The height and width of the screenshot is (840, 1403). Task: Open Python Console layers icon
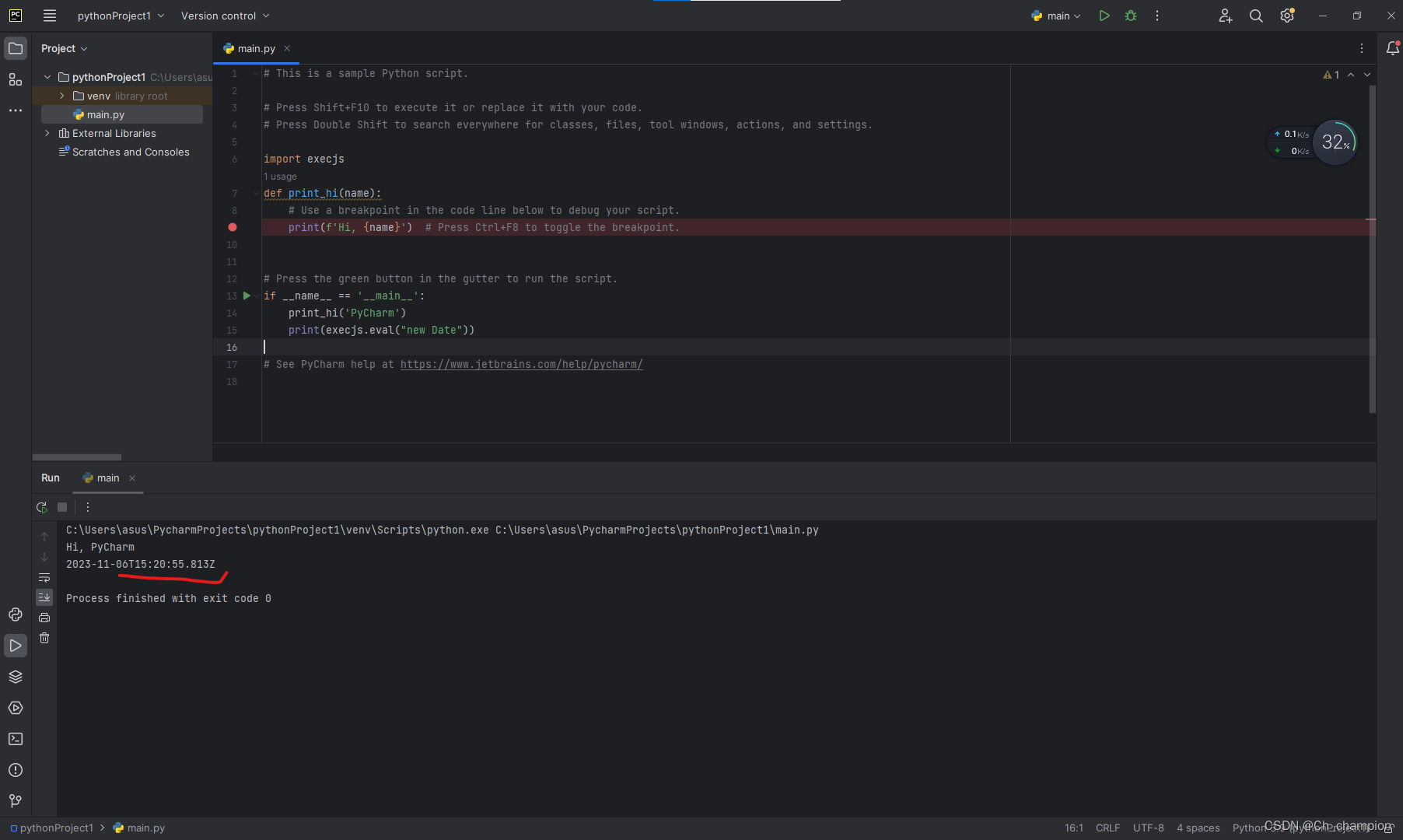(16, 677)
